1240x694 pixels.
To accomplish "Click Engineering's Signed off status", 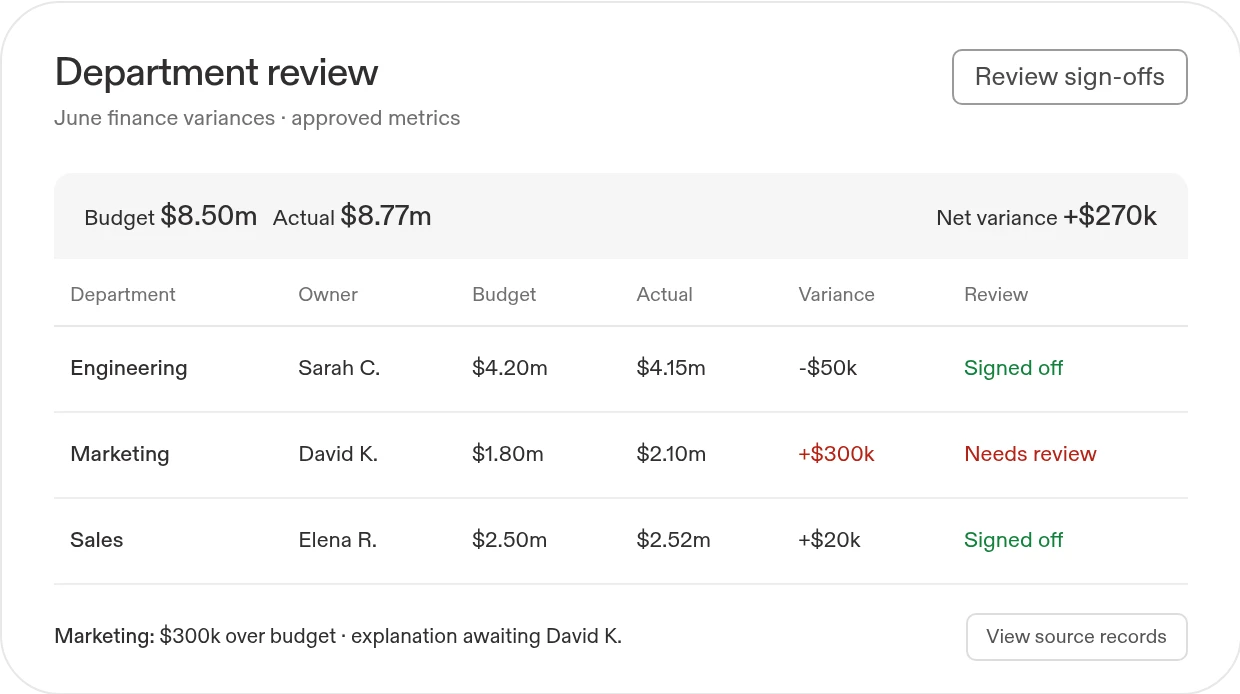I will click(x=1013, y=369).
